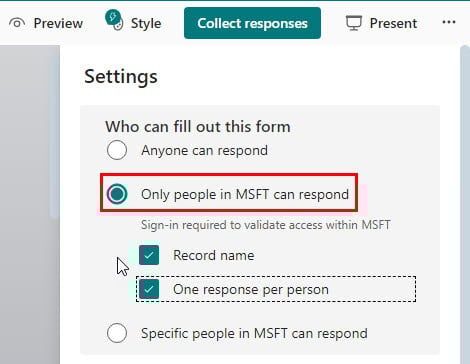Open the Style pane via its label
Image resolution: width=470 pixels, height=364 pixels.
coord(146,23)
